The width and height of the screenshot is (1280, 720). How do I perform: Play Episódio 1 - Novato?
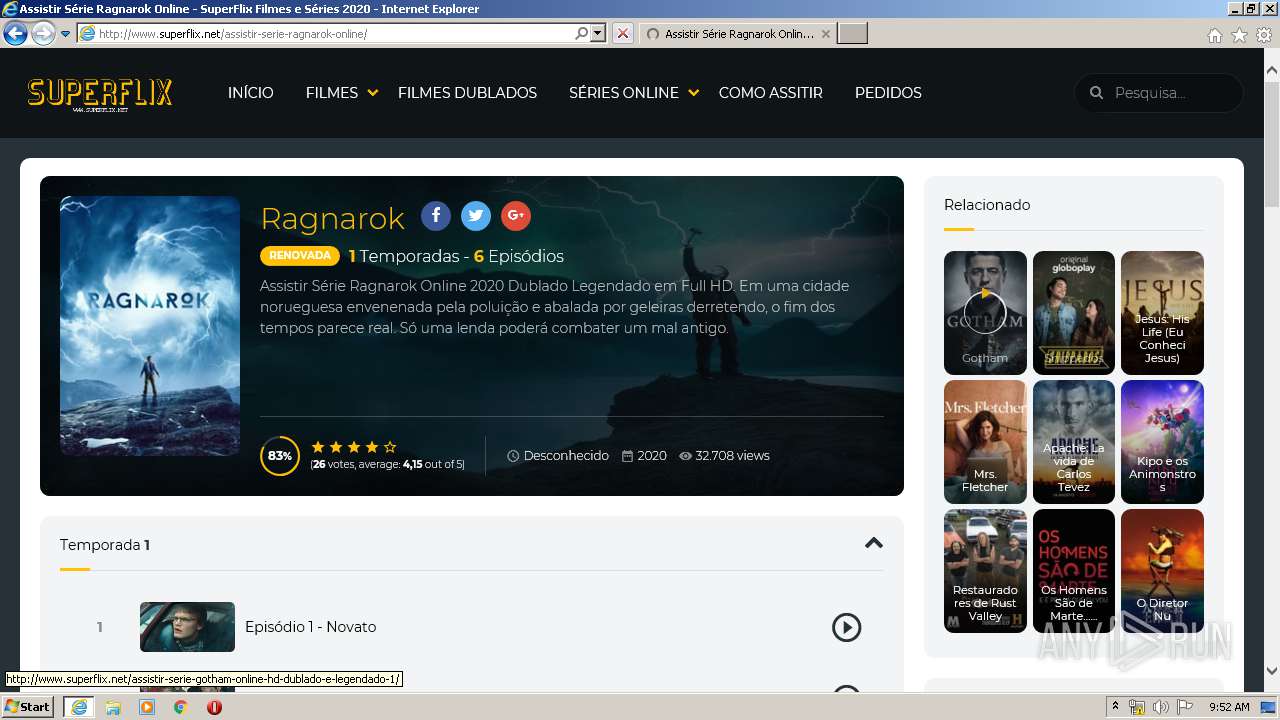tap(846, 627)
